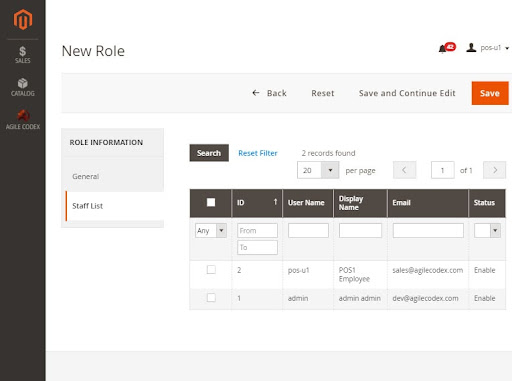Go to next page arrow
The height and width of the screenshot is (381, 512).
tap(495, 170)
